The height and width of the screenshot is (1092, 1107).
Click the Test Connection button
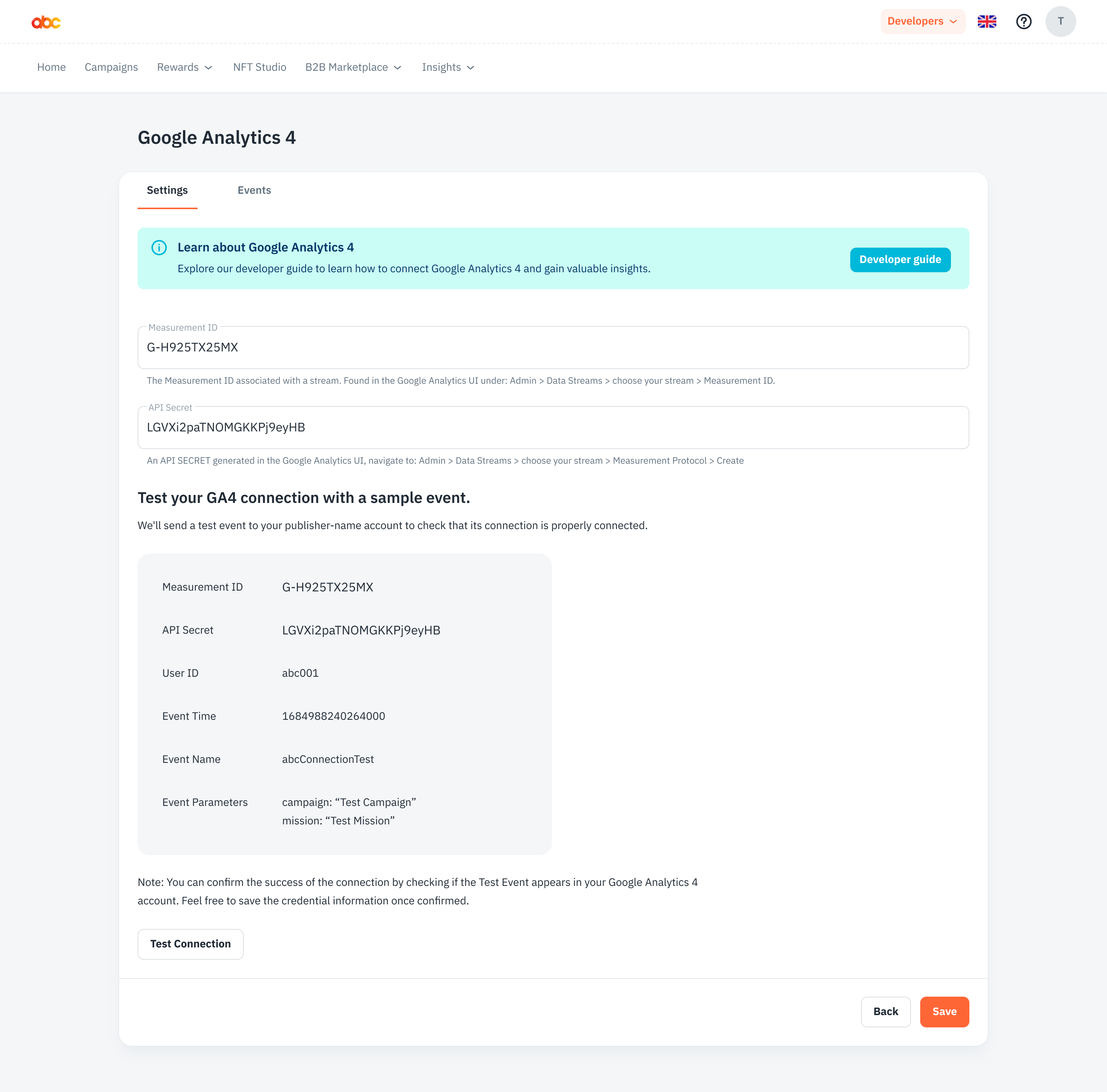click(x=190, y=944)
